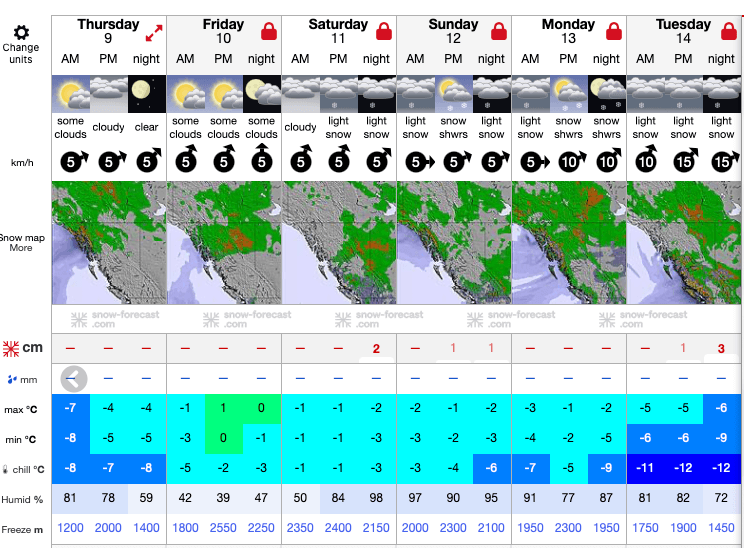Click the grey circular back arrow button

73,379
